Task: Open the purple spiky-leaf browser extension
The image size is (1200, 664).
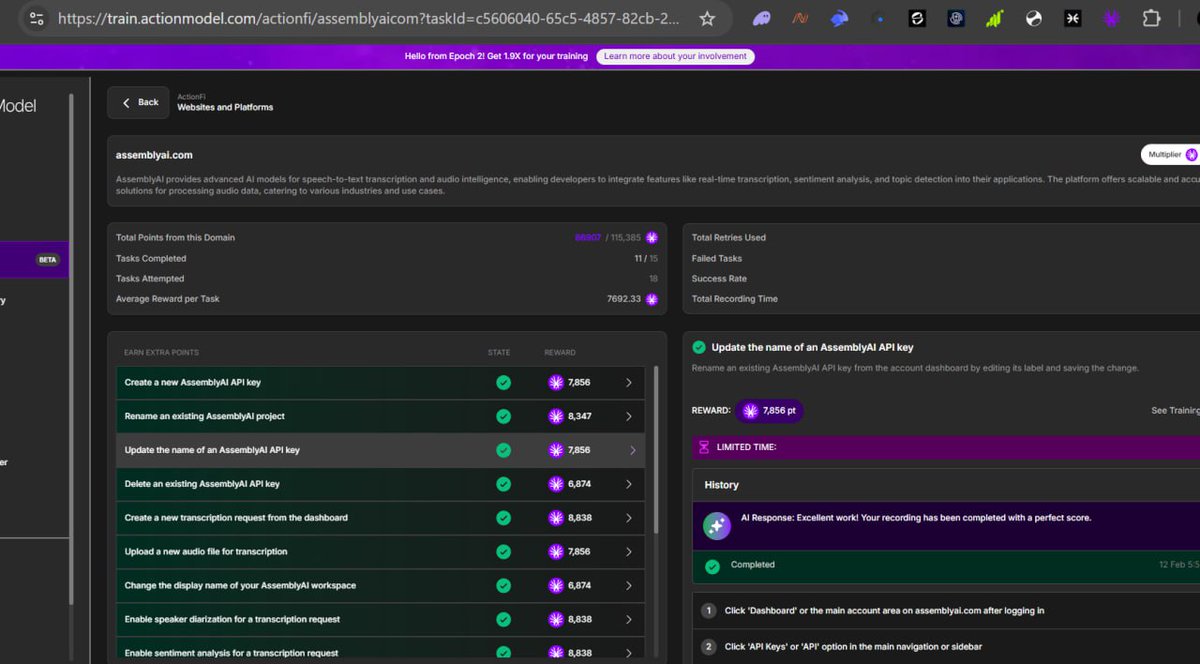Action: pos(1111,18)
